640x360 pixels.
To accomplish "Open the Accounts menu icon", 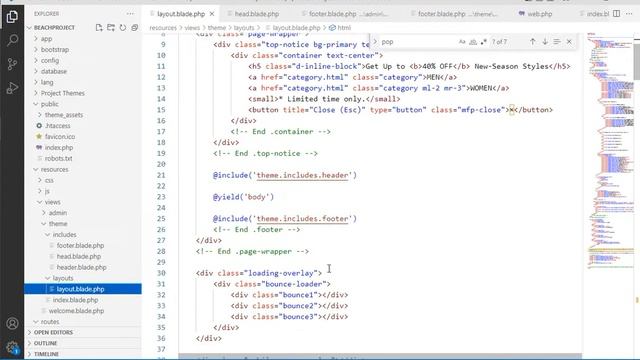I will [12, 323].
